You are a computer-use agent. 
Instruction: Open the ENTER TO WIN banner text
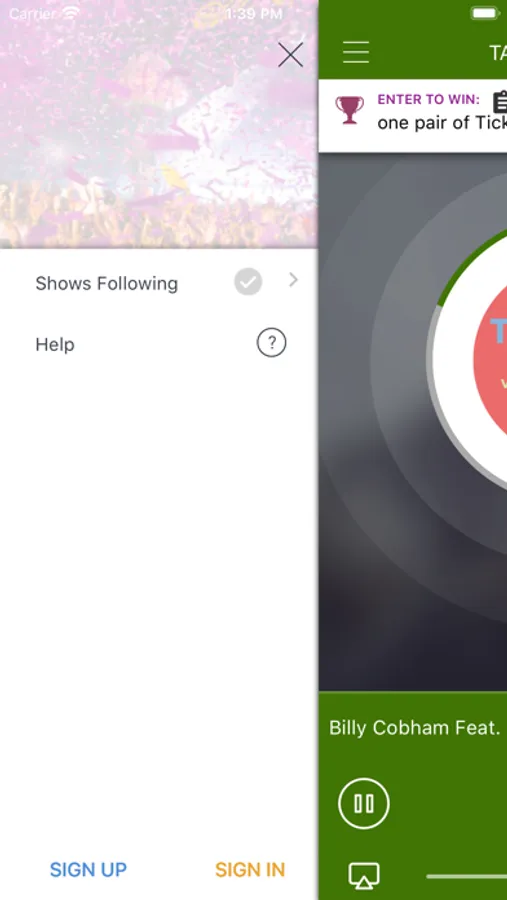428,99
